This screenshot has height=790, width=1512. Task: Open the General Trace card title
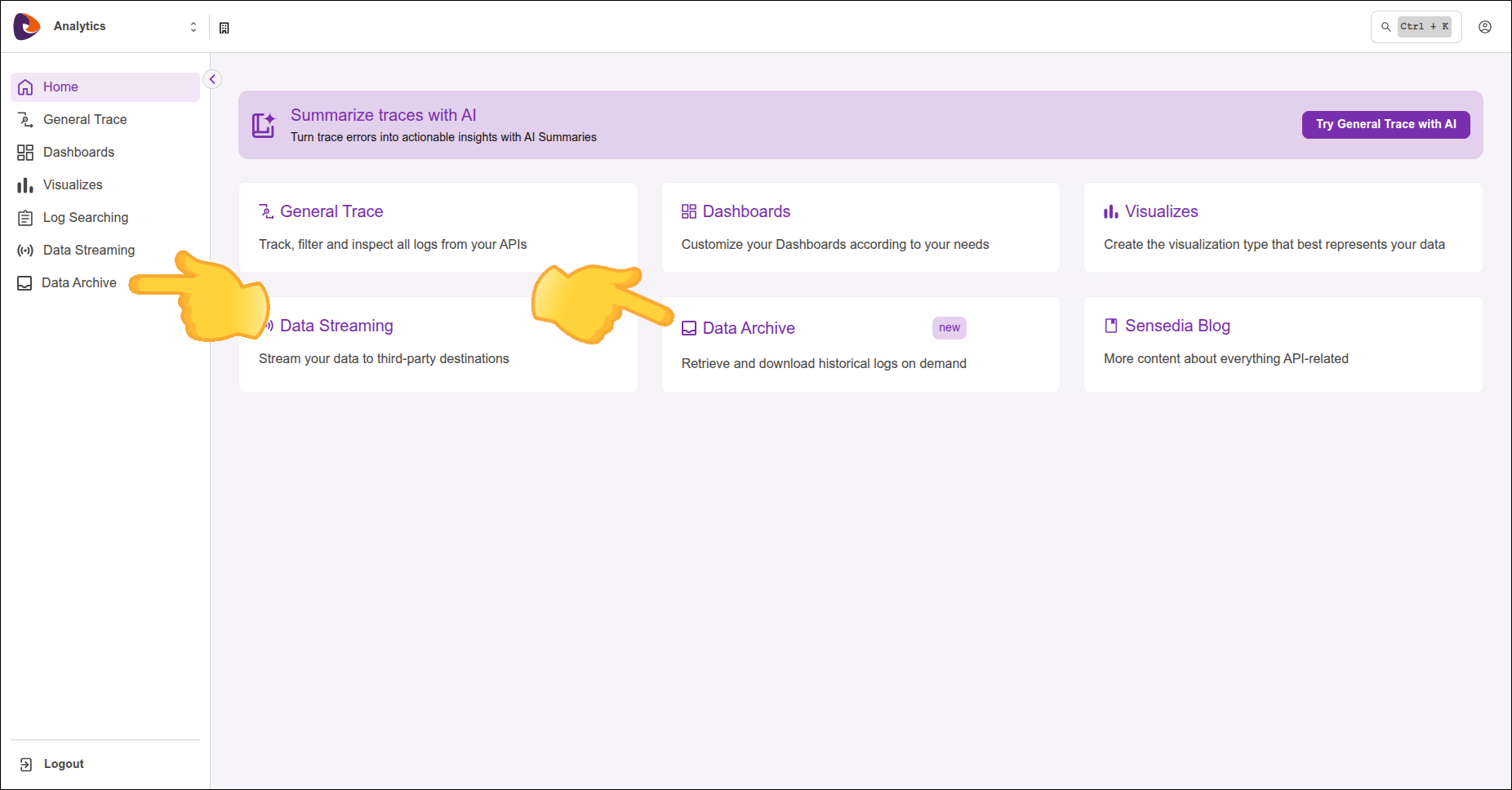331,211
